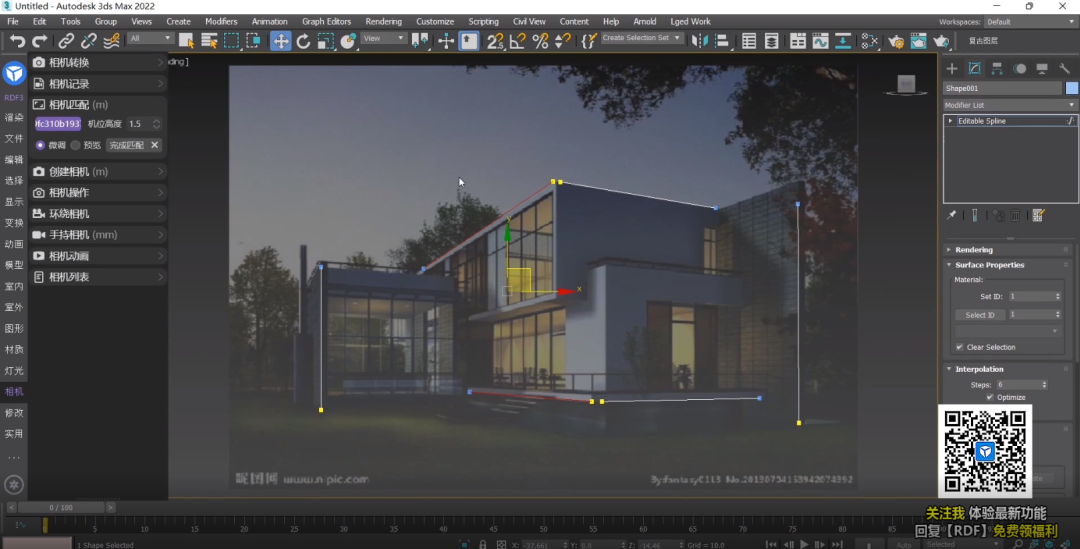Open Select by Name dialog
Screen dimensions: 1080x549
209,41
